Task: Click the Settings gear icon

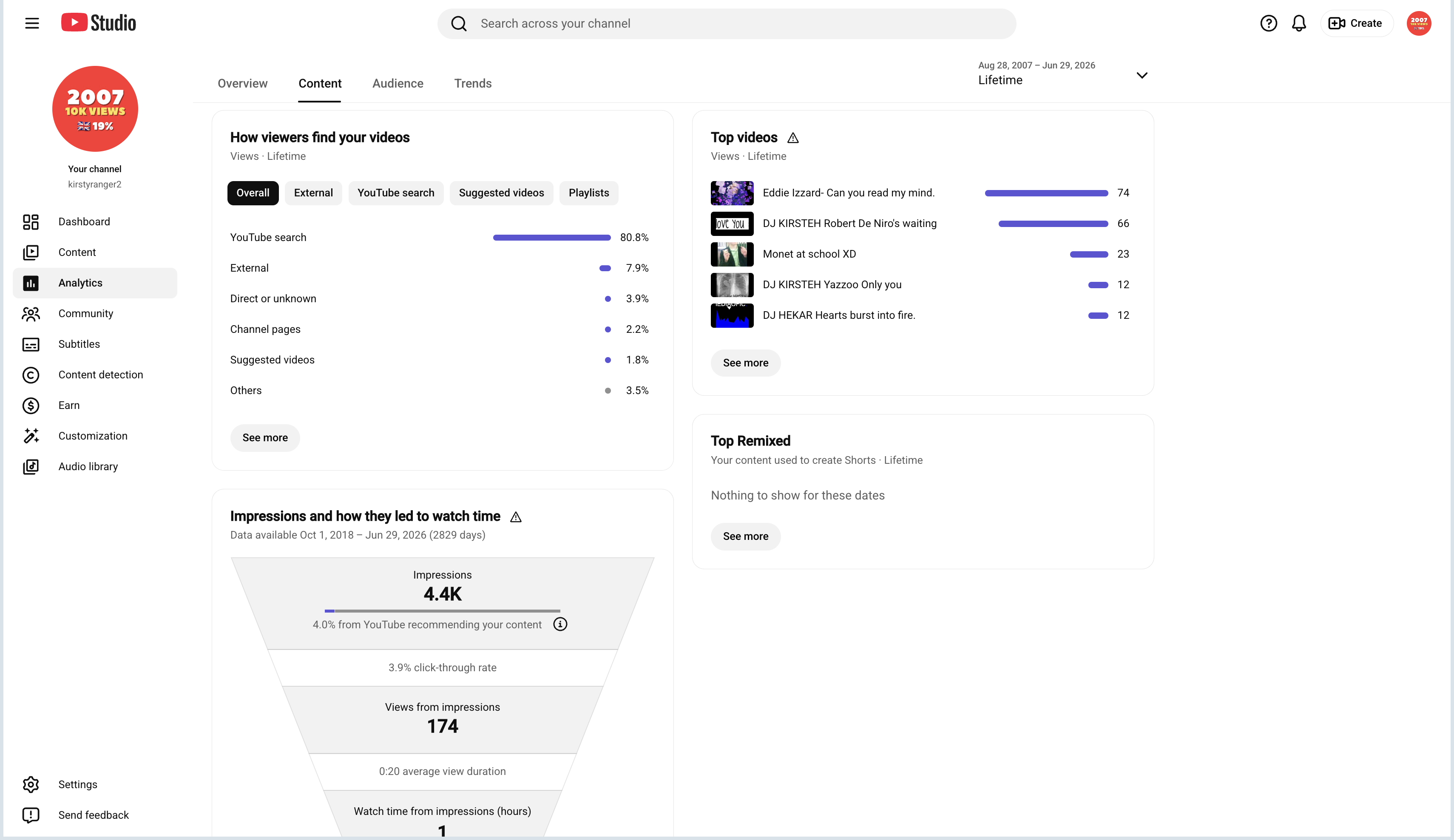Action: [x=31, y=784]
